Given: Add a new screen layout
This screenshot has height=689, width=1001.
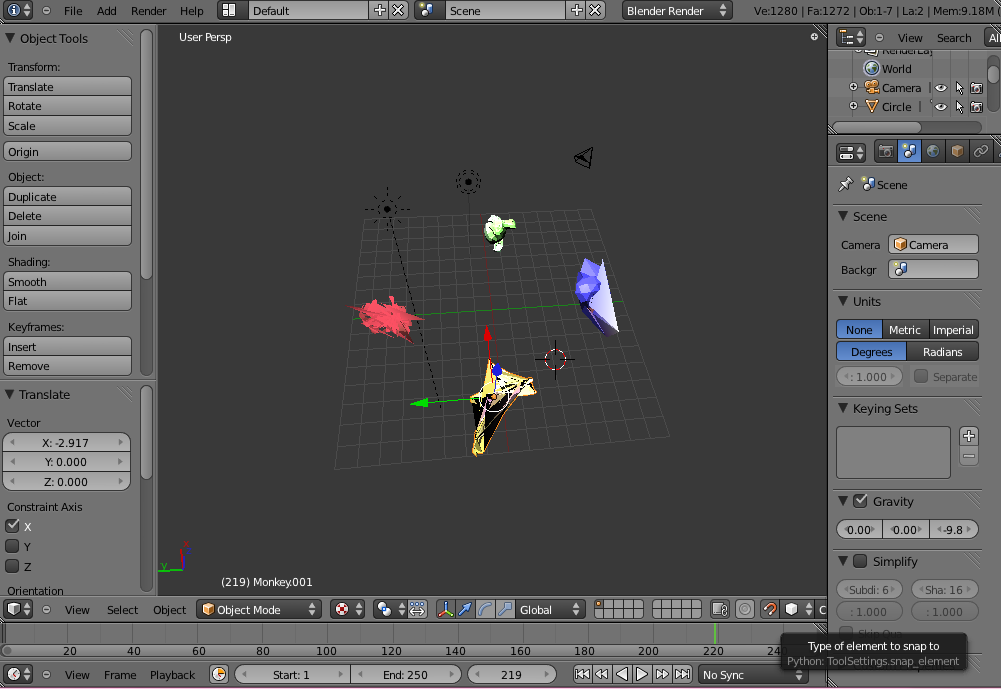Looking at the screenshot, I should 379,10.
